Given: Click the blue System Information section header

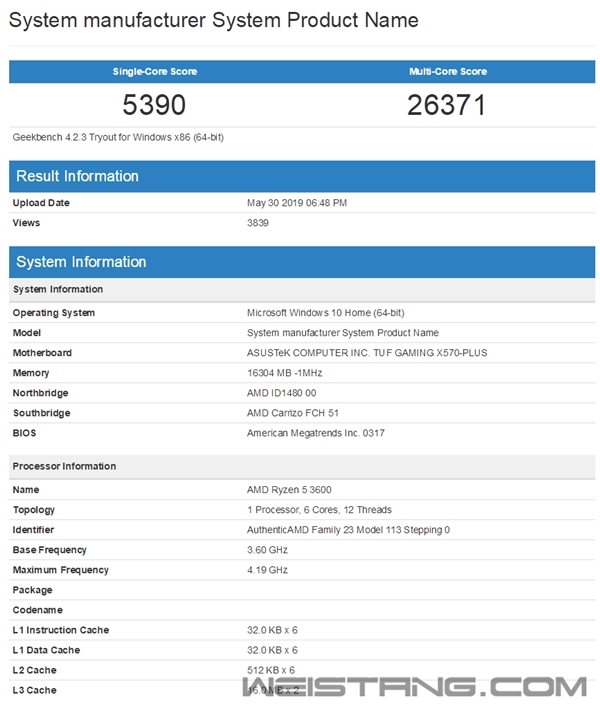Looking at the screenshot, I should tap(81, 262).
